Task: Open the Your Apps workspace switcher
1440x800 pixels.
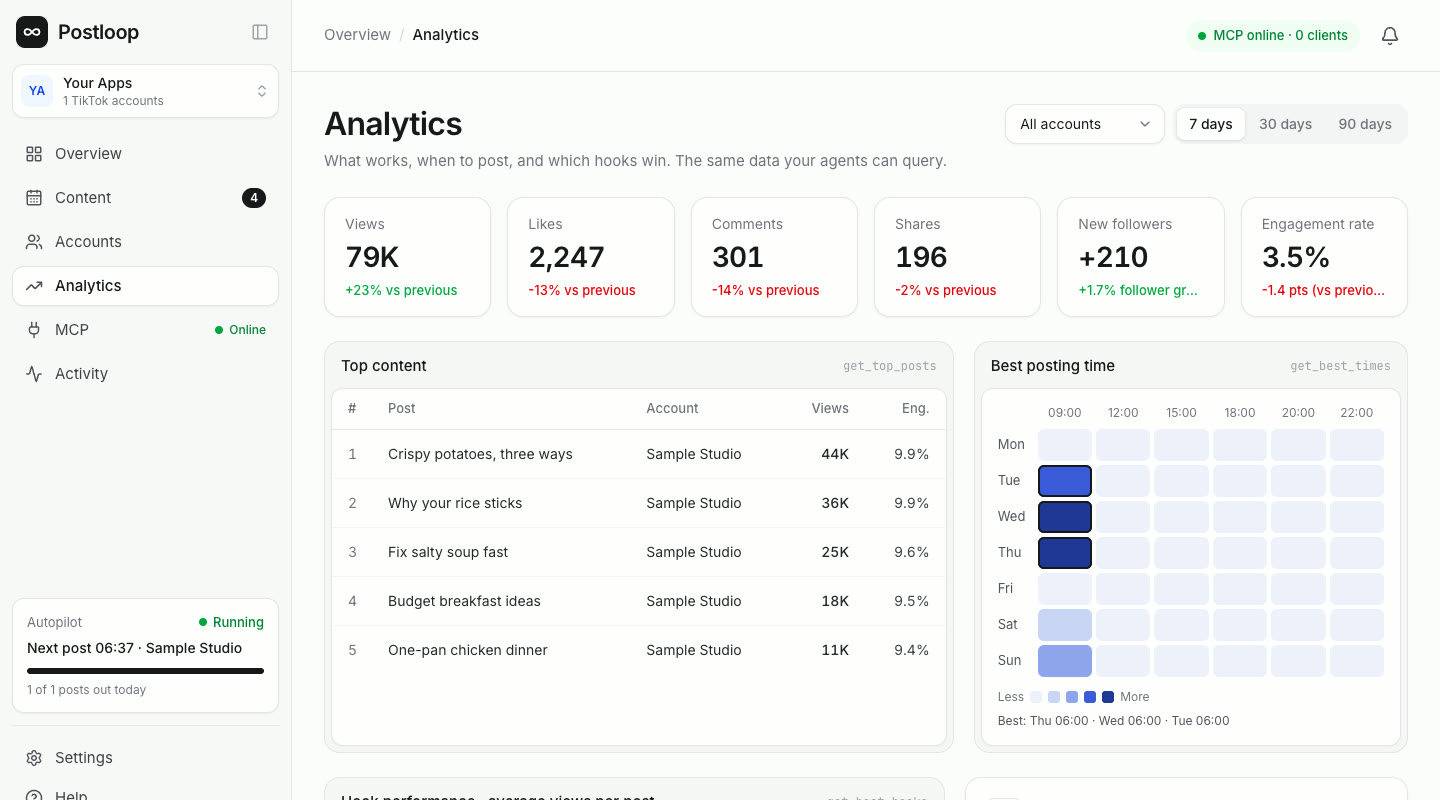Action: tap(145, 91)
